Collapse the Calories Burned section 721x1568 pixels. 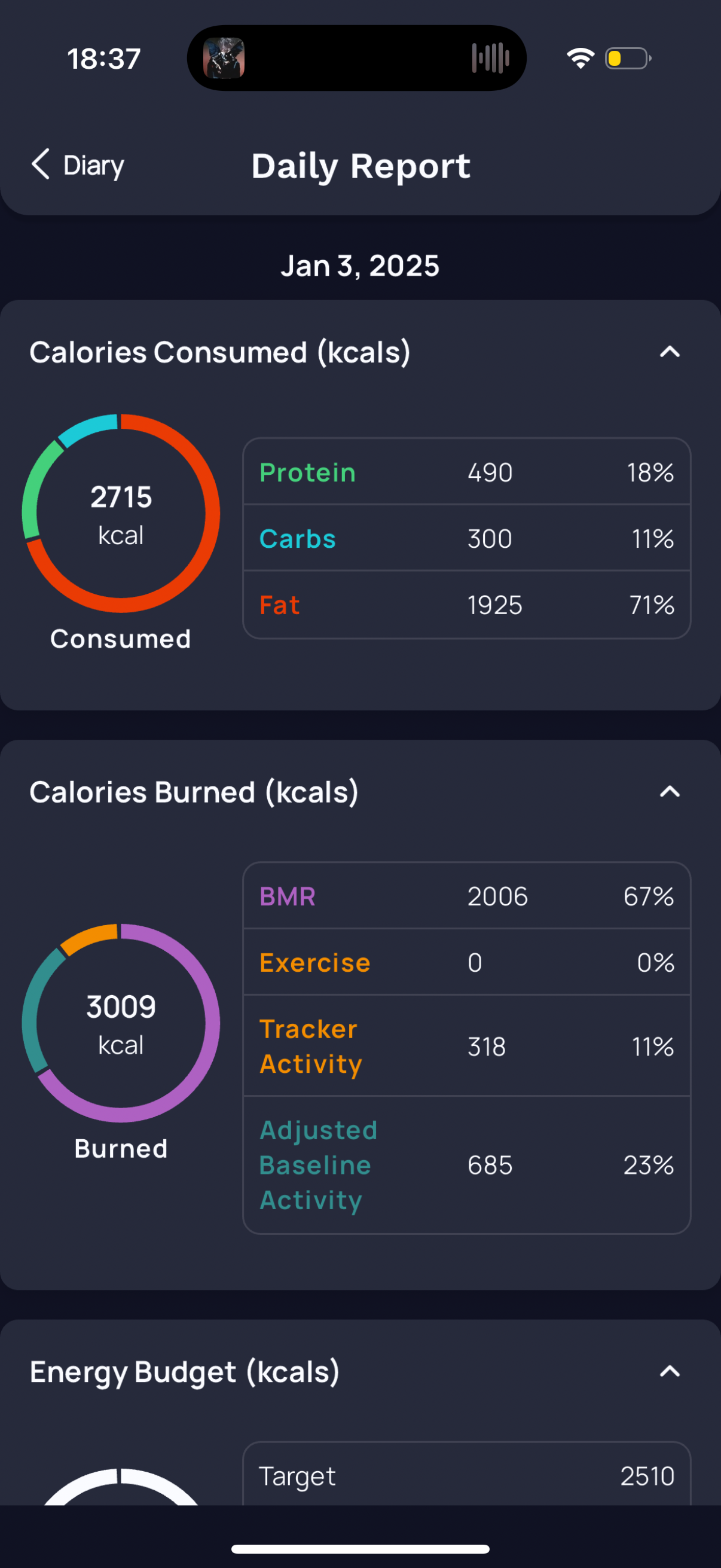pos(670,792)
